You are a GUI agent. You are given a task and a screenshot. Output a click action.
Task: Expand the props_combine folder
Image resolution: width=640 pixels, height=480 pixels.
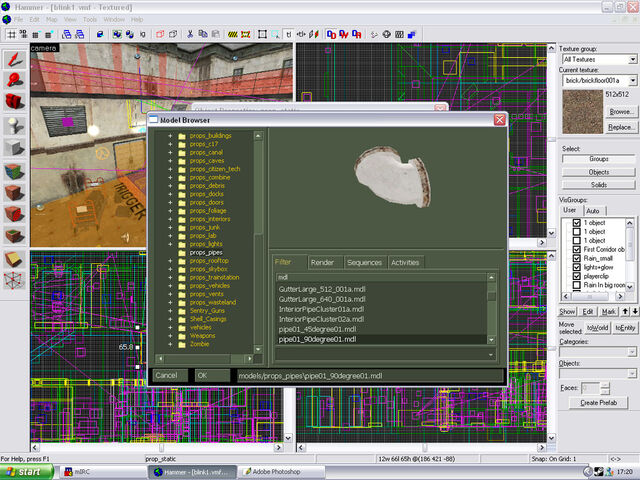click(x=170, y=178)
